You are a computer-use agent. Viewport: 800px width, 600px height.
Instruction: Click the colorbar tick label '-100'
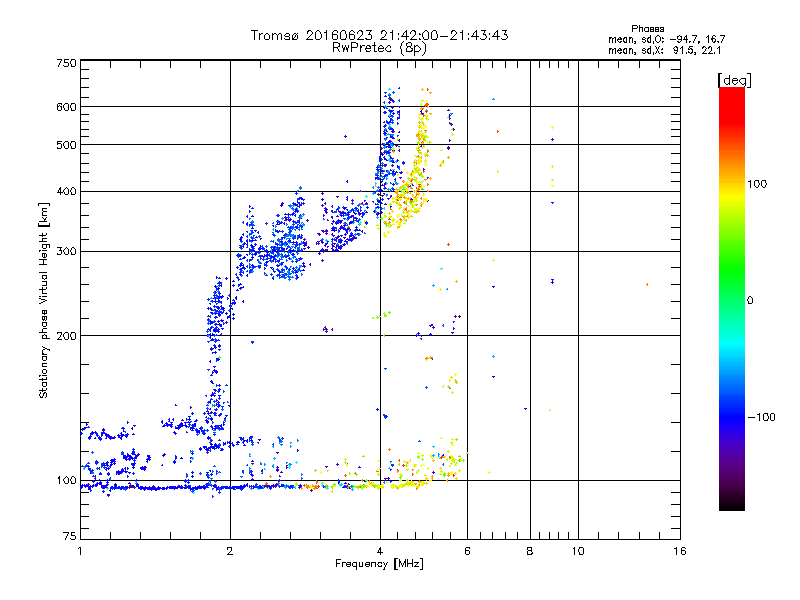[x=761, y=417]
